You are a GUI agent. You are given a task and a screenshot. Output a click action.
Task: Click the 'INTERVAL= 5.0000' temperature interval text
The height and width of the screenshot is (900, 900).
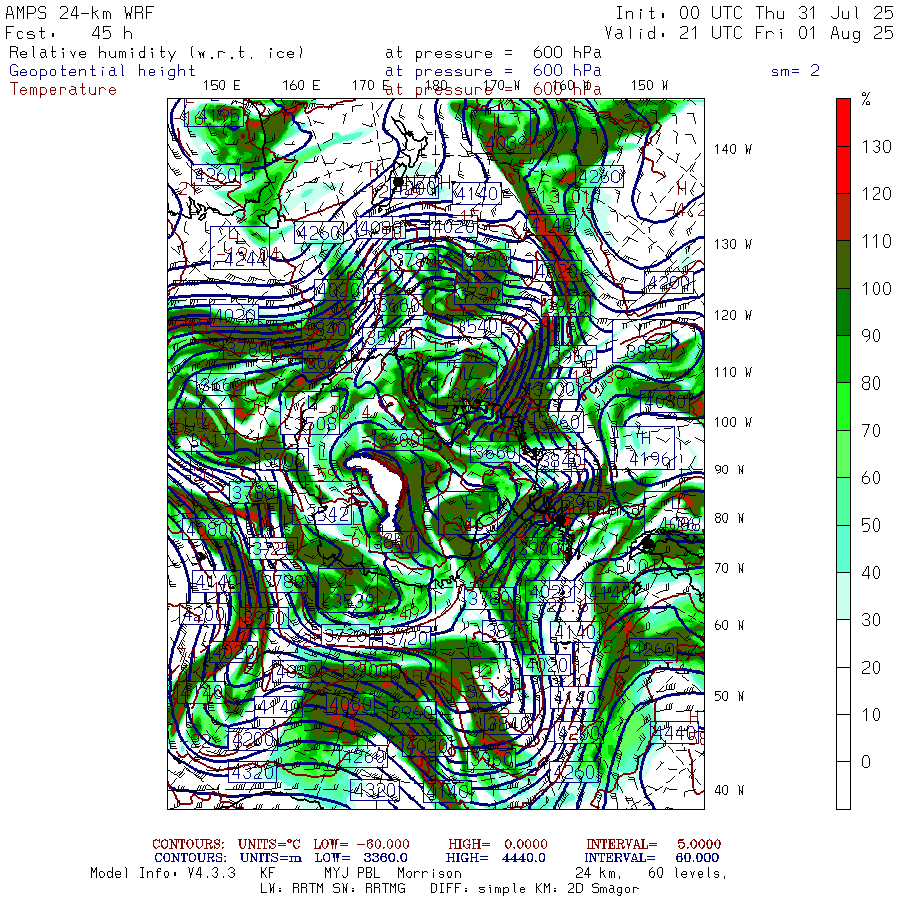[x=653, y=844]
